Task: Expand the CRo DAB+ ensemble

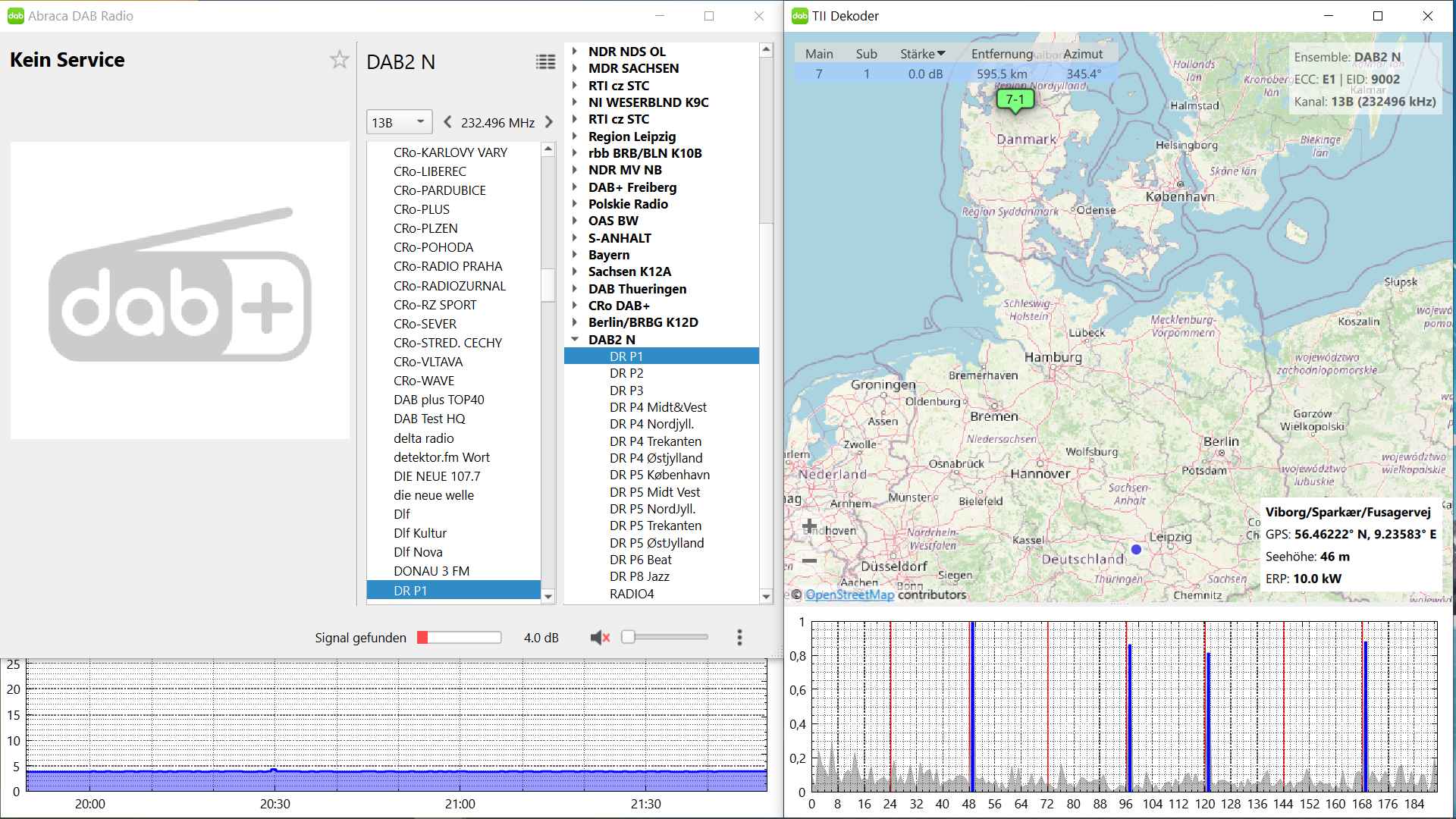Action: 575,306
